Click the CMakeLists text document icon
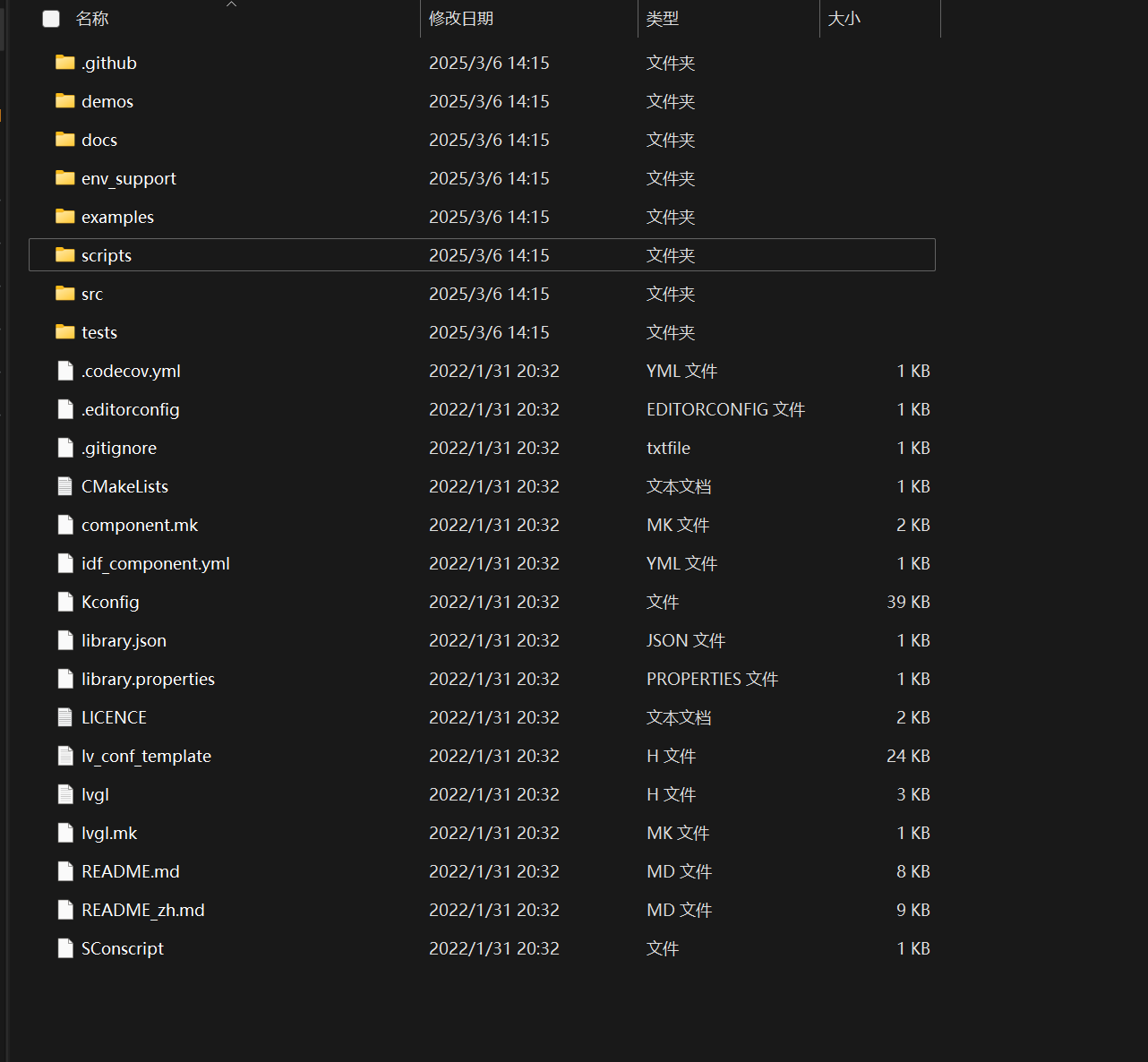This screenshot has height=1062, width=1148. click(64, 486)
